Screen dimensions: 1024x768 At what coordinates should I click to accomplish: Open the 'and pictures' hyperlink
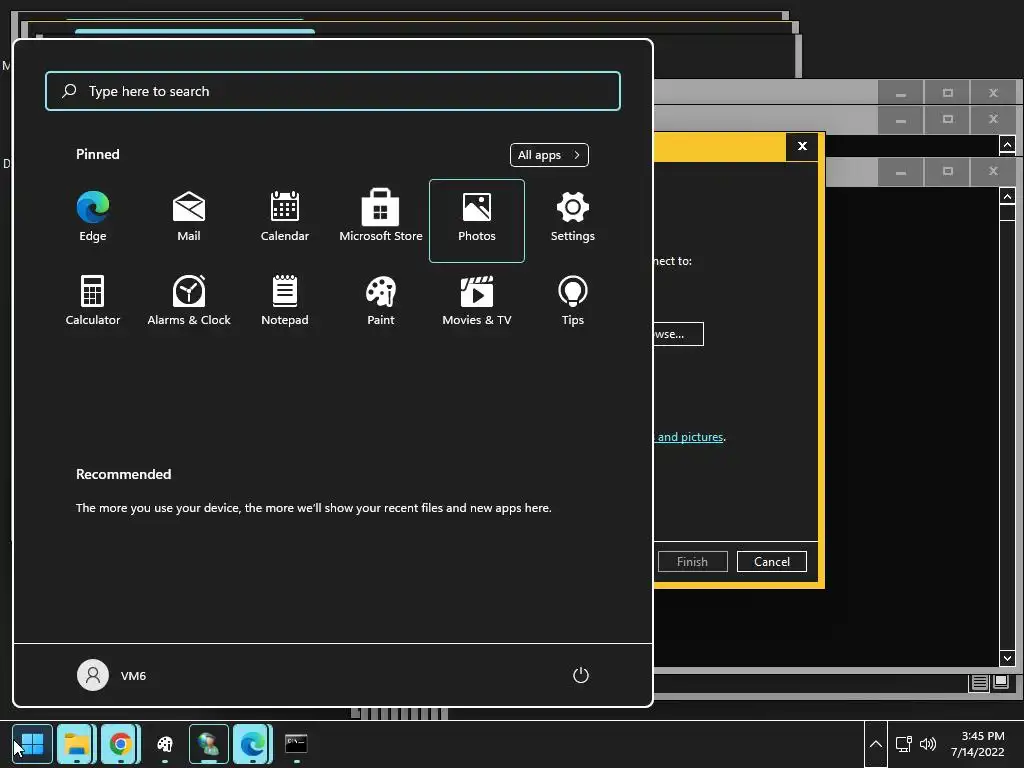[690, 437]
